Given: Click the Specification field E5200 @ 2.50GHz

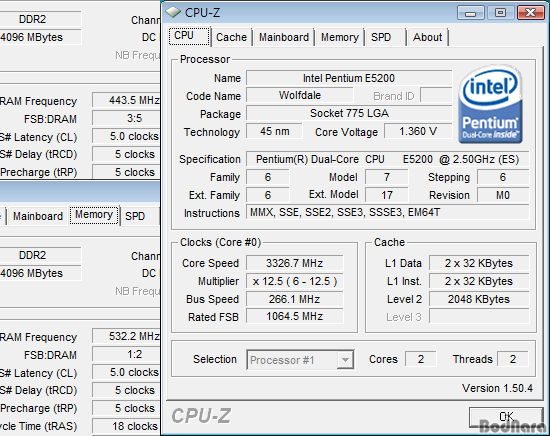Looking at the screenshot, I should (387, 159).
